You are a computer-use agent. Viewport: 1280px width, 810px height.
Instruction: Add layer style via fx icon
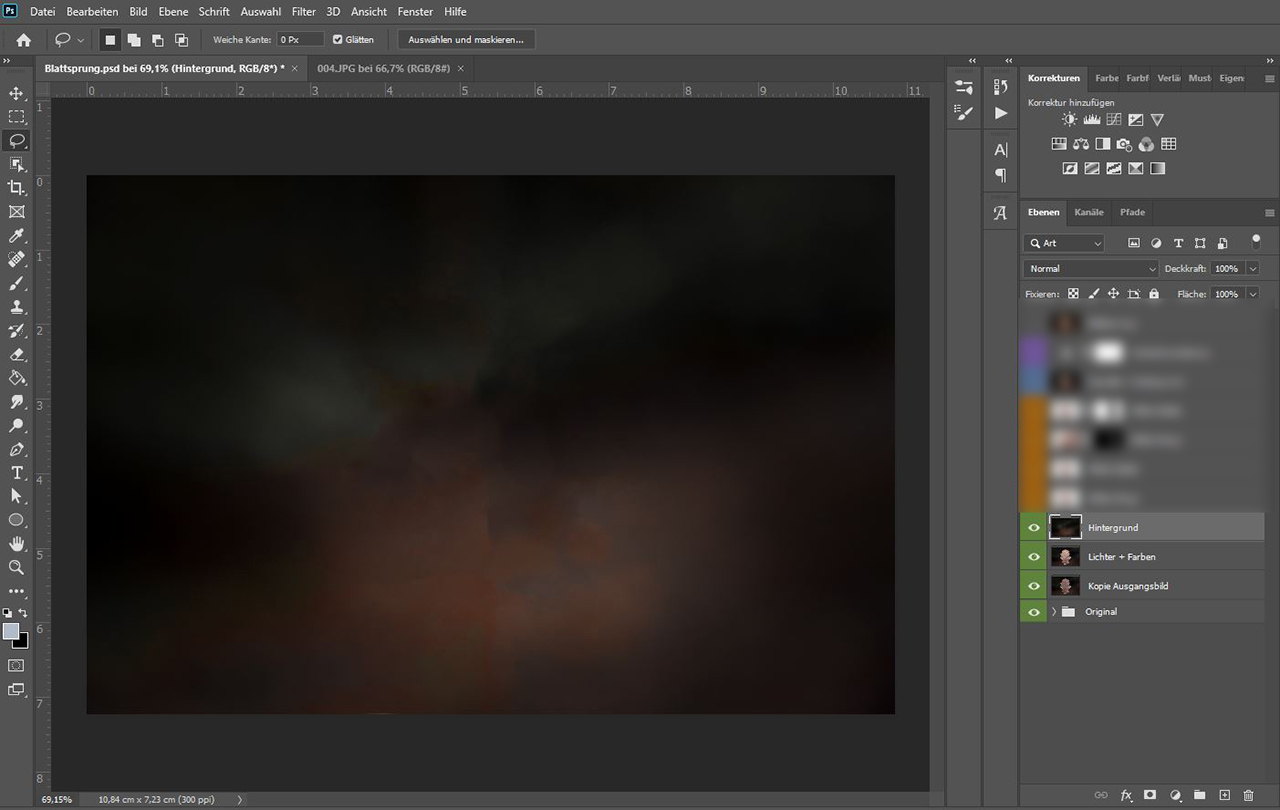click(x=1126, y=795)
